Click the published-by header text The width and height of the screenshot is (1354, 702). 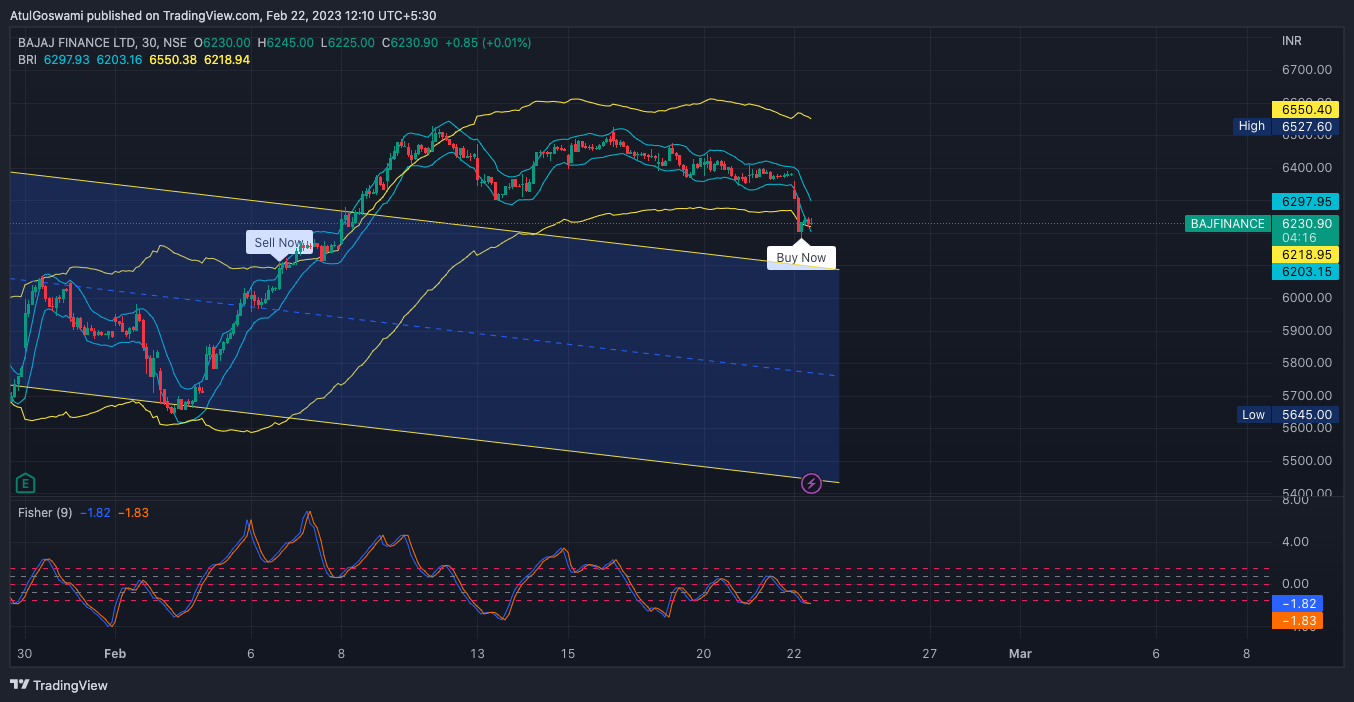click(x=223, y=15)
